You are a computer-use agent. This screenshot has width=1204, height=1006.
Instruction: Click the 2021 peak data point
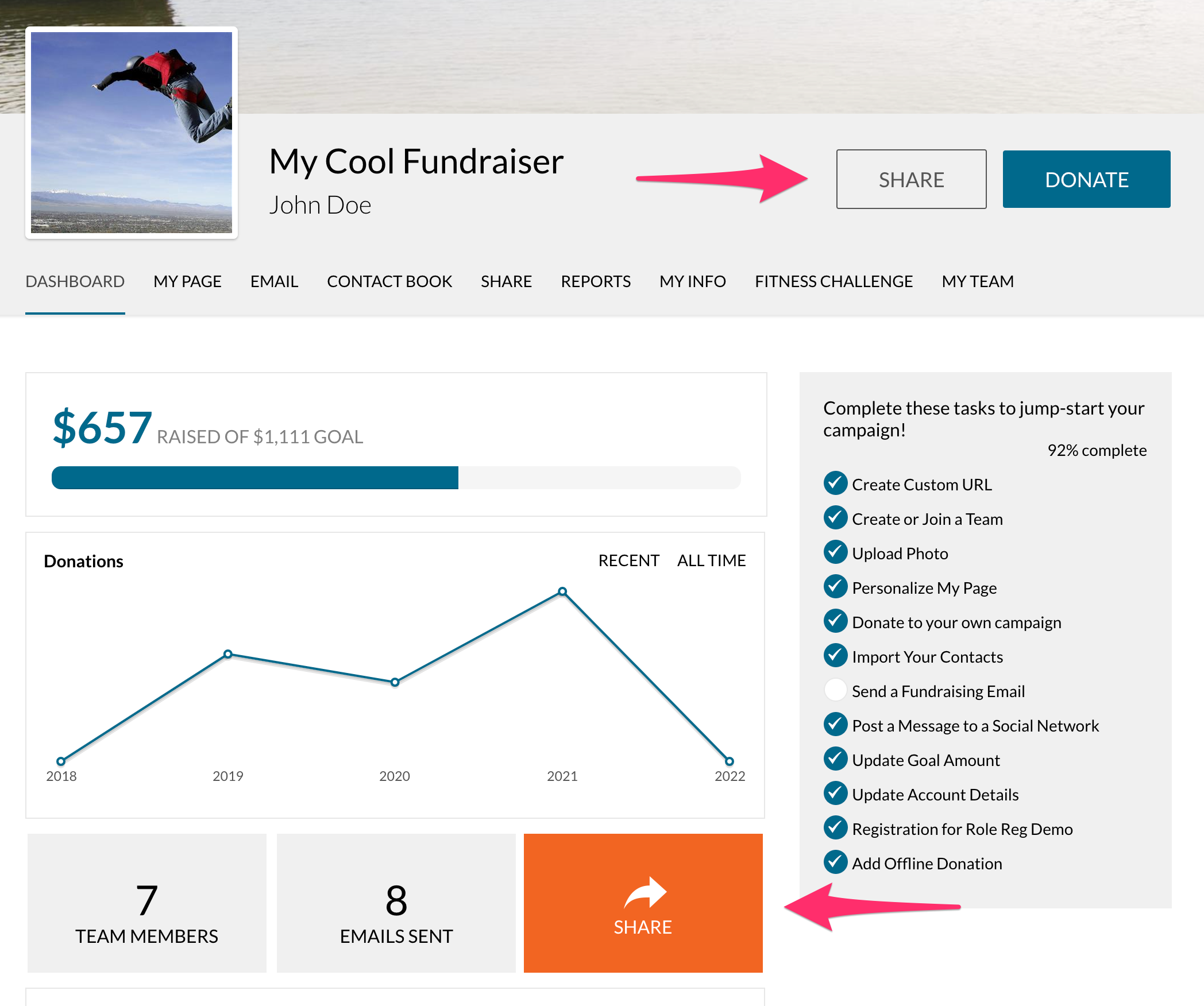562,591
